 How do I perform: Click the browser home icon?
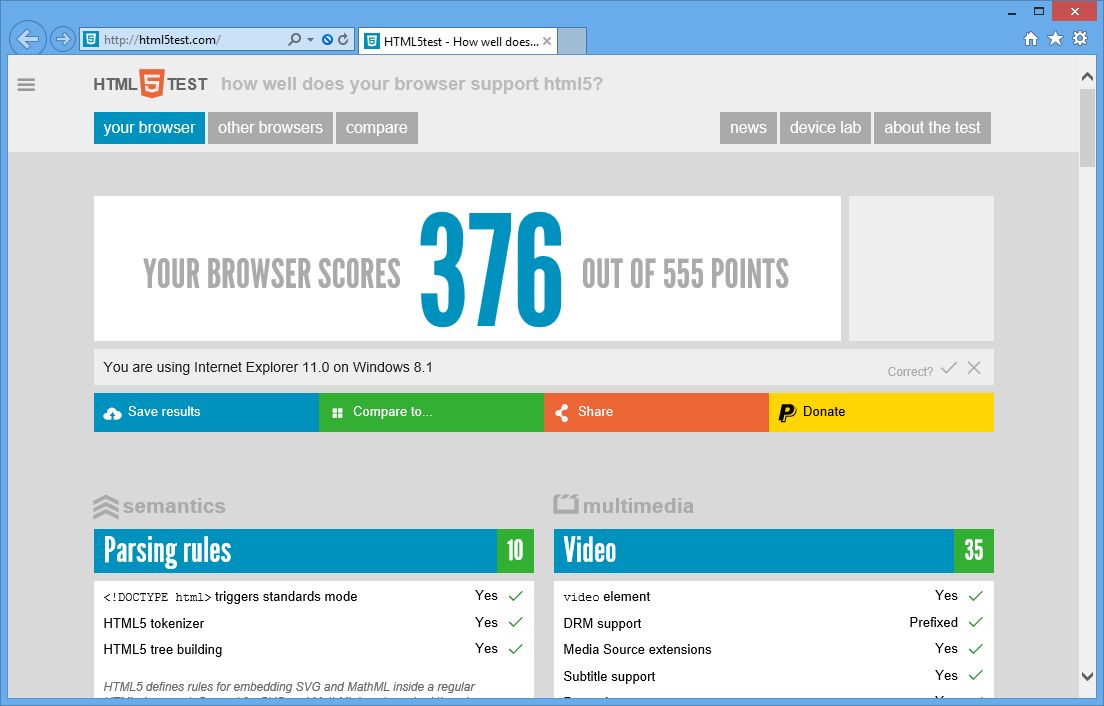1032,36
